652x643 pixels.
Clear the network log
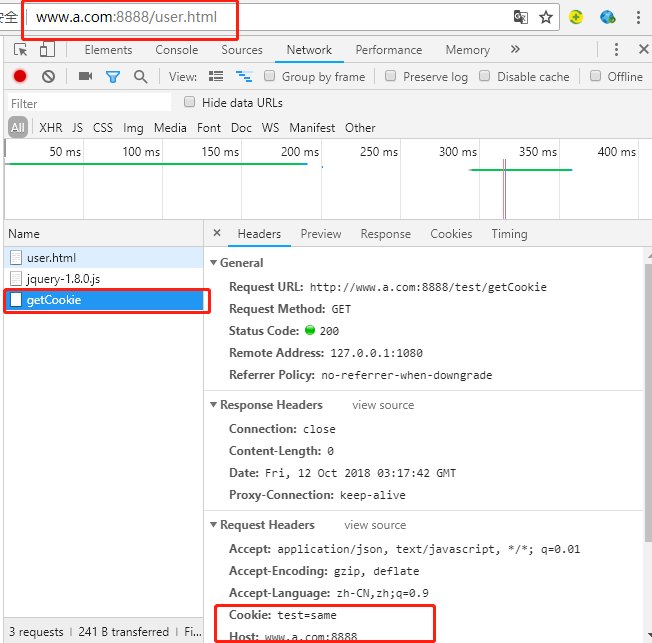click(x=48, y=76)
